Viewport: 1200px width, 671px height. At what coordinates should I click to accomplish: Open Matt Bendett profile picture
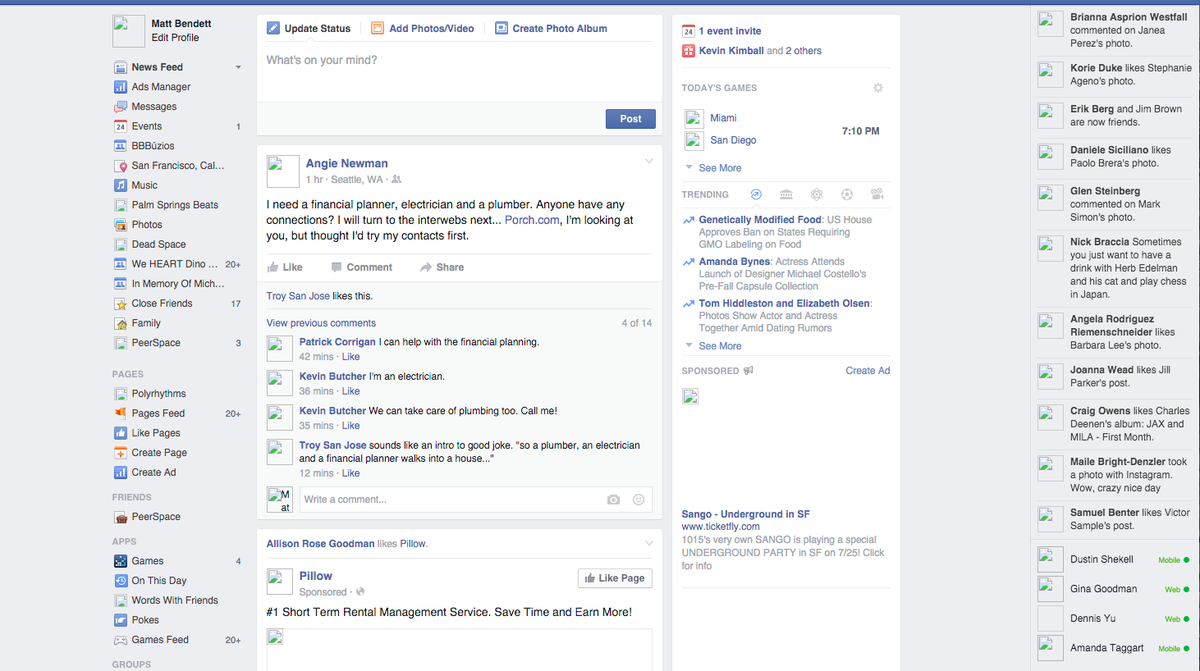point(129,31)
